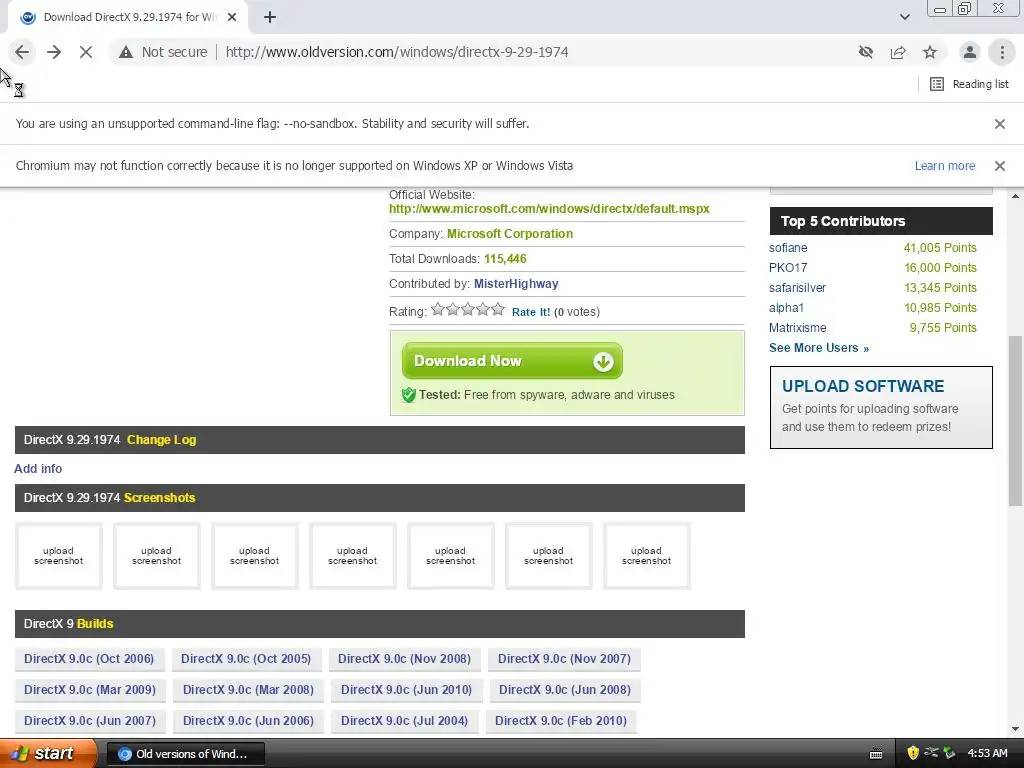Viewport: 1024px width, 768px height.
Task: Click the yellow security shield tray icon
Action: (913, 754)
